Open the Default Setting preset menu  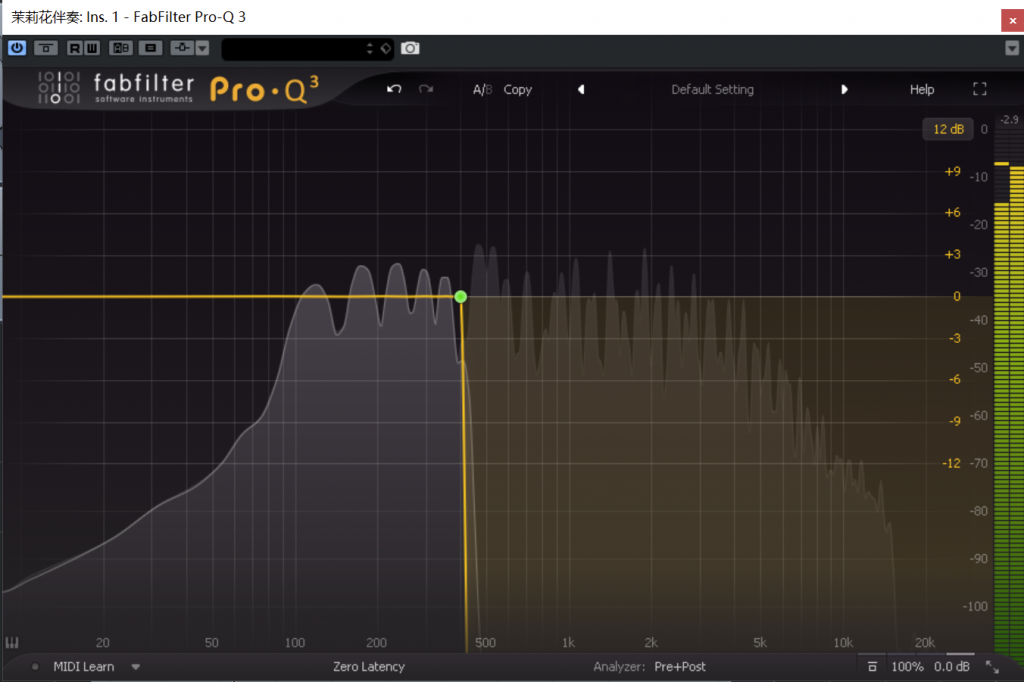[712, 89]
